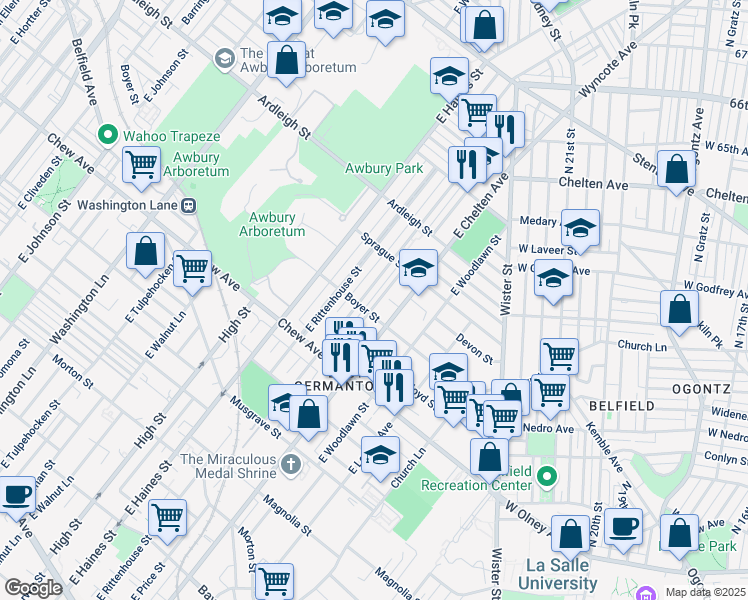The height and width of the screenshot is (600, 748).
Task: Click the Map data ©2025 attribution text
Action: click(706, 592)
